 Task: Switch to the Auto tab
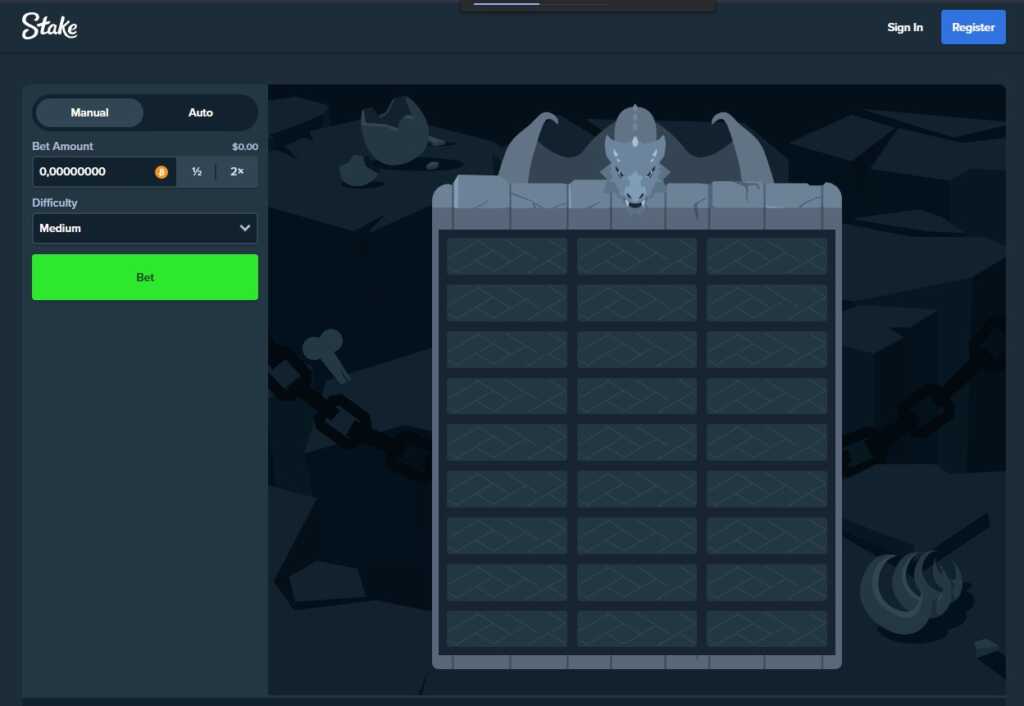click(200, 112)
